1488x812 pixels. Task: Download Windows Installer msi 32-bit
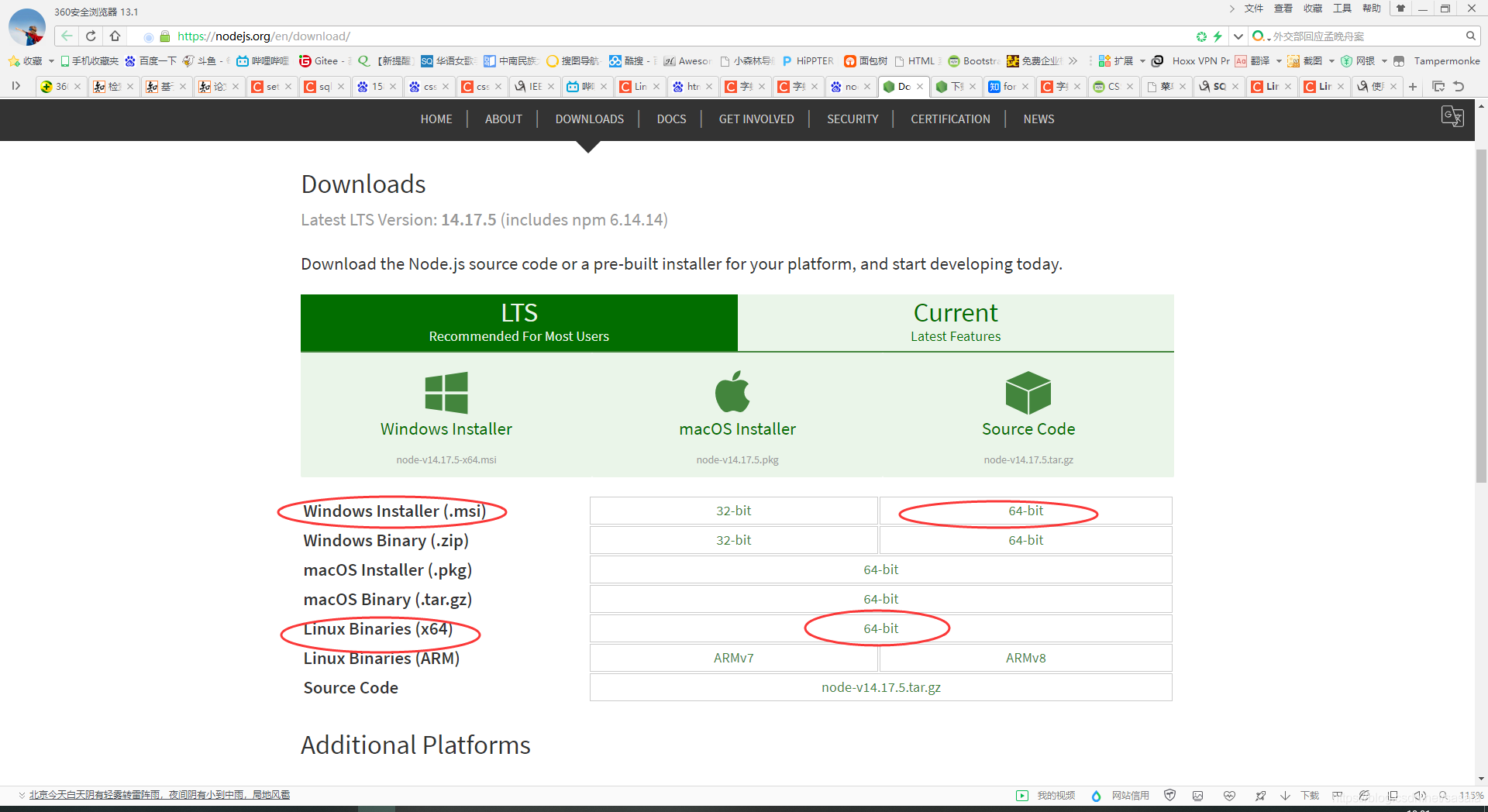click(x=733, y=511)
